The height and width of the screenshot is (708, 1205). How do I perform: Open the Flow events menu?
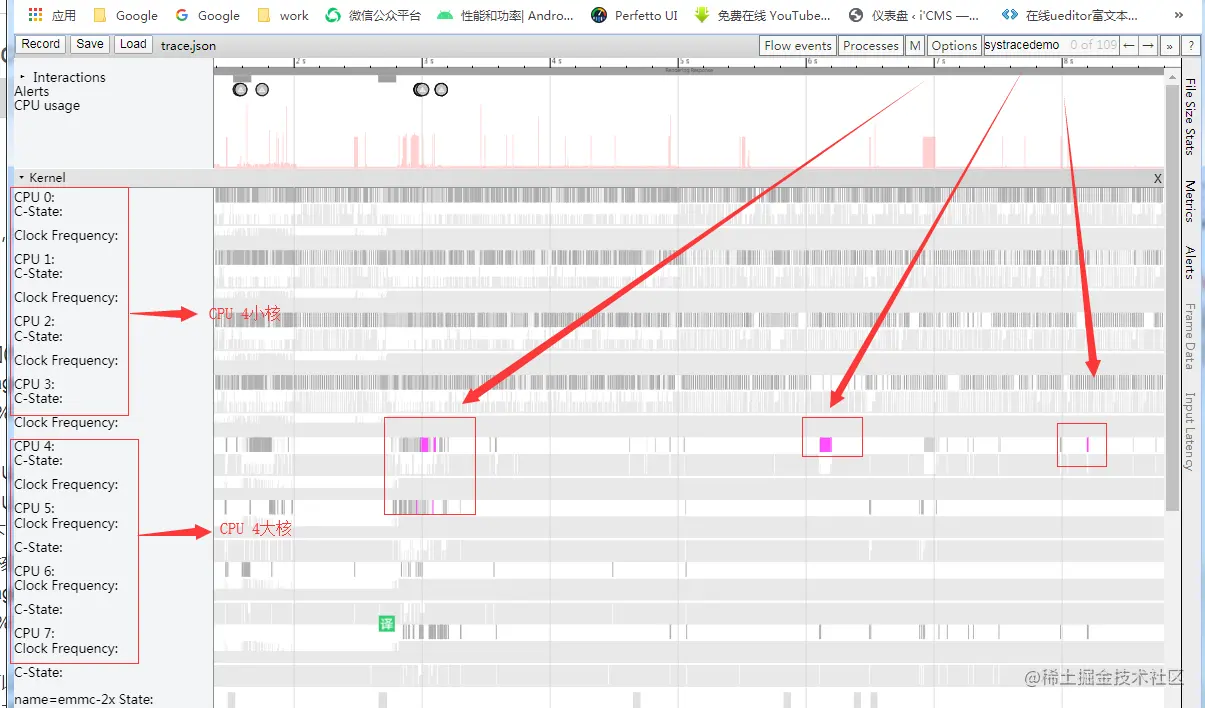tap(798, 45)
